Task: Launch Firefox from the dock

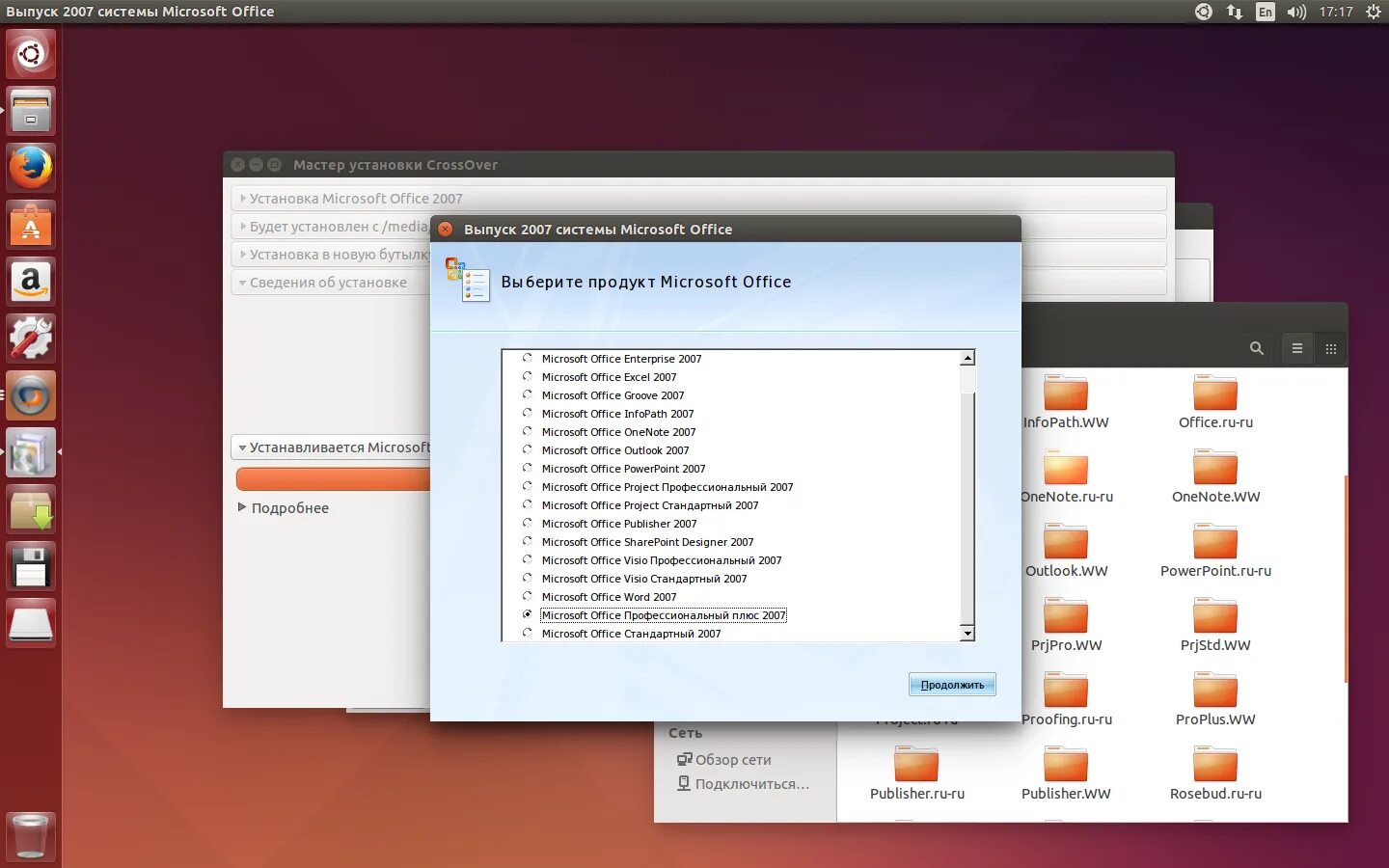Action: click(x=31, y=168)
